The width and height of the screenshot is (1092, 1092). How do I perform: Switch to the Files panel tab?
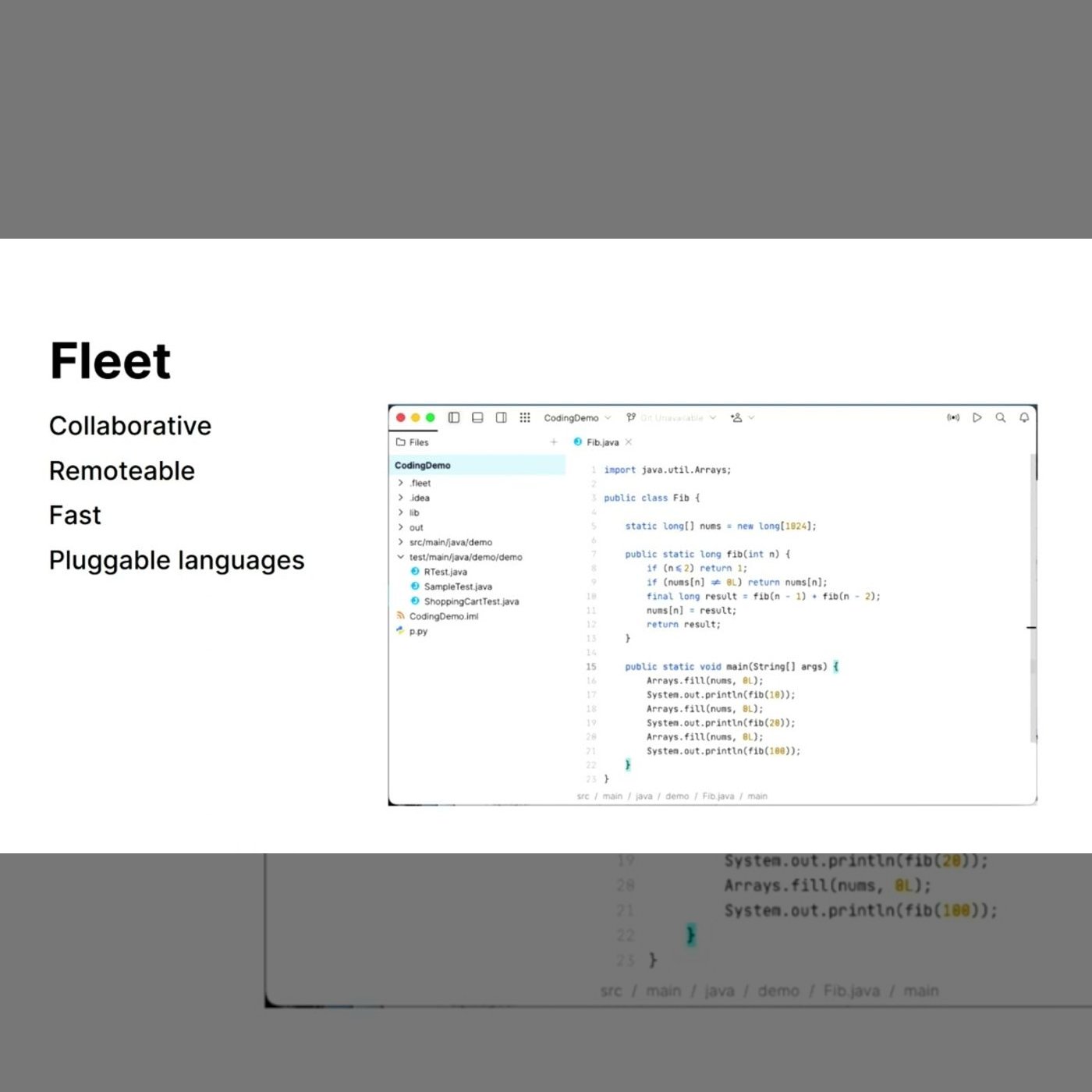413,442
